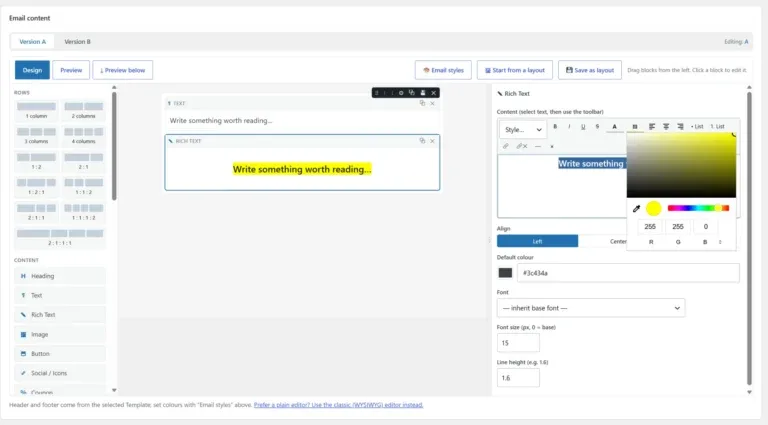Open row settings gear in dark toolbar

click(401, 93)
